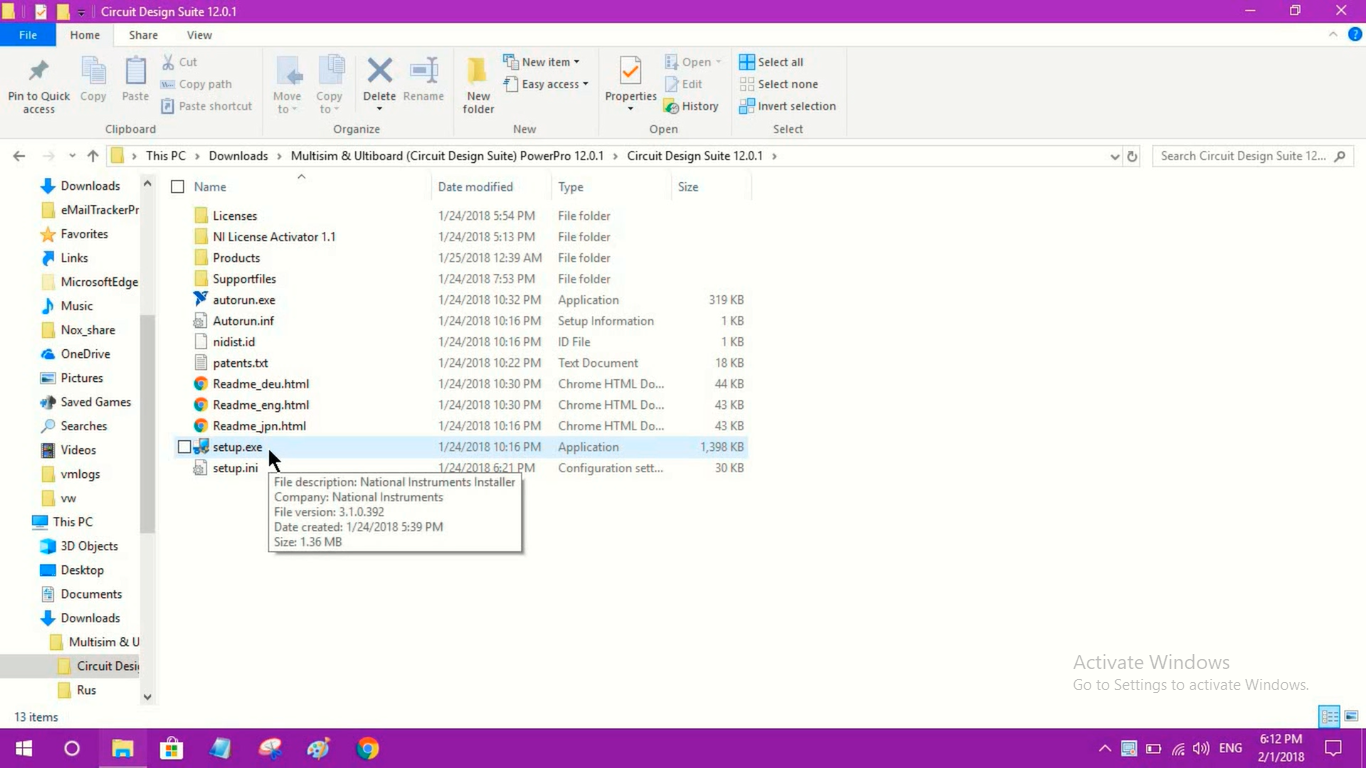This screenshot has height=768, width=1366.
Task: Tick the checkbox next to setup.exe
Action: click(x=183, y=447)
